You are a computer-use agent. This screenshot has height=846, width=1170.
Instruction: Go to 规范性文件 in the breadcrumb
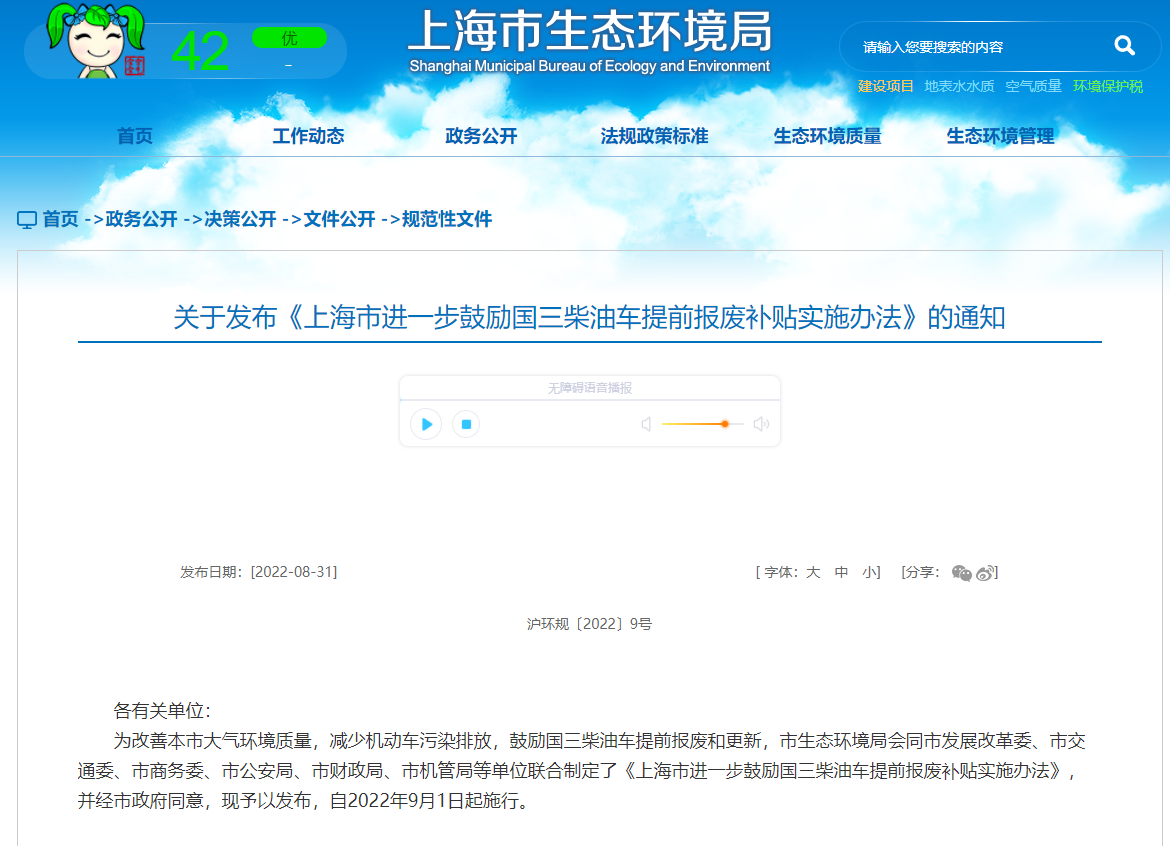pos(447,219)
